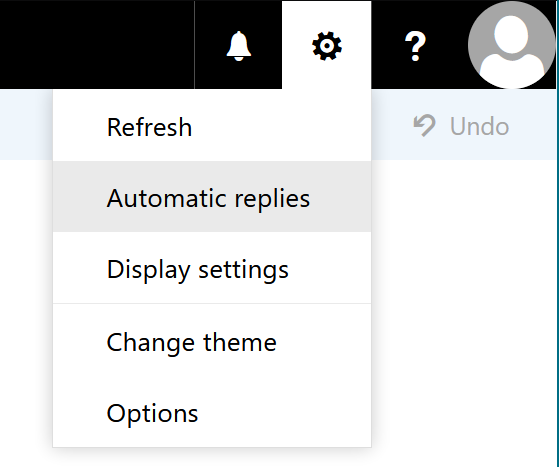Go to full Options page
The width and height of the screenshot is (559, 467).
(x=212, y=413)
